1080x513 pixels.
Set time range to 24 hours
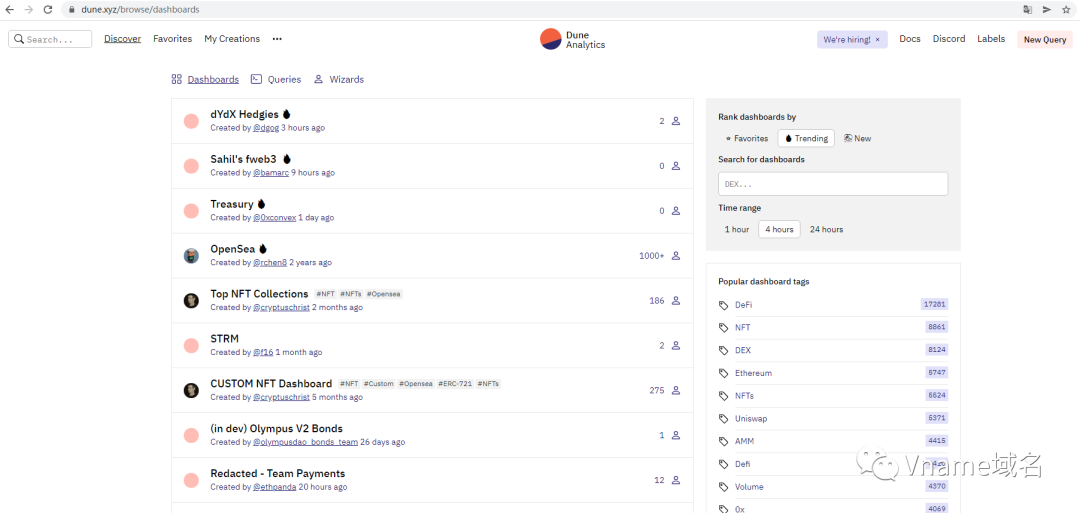(x=826, y=229)
